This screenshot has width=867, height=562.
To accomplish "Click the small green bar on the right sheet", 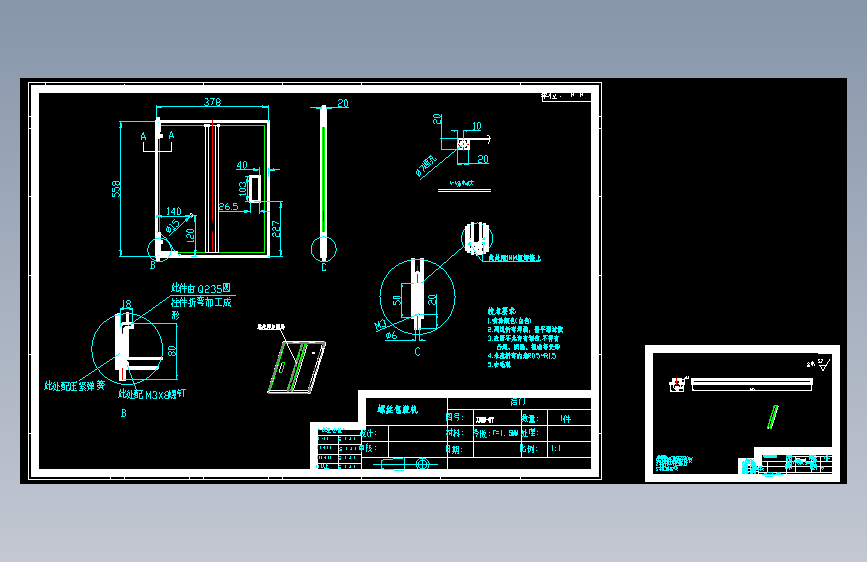I will [x=772, y=417].
